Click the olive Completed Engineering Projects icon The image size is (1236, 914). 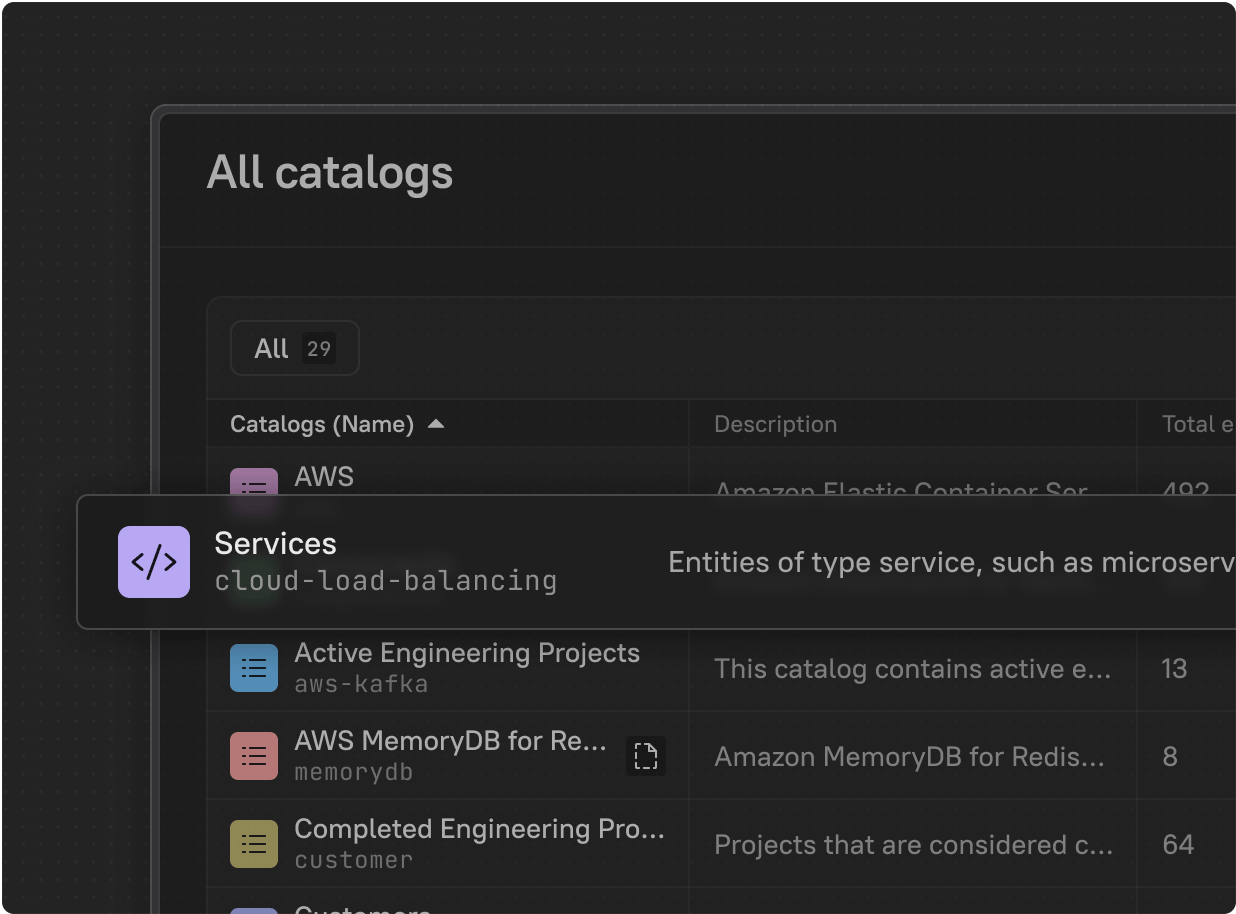pos(254,844)
